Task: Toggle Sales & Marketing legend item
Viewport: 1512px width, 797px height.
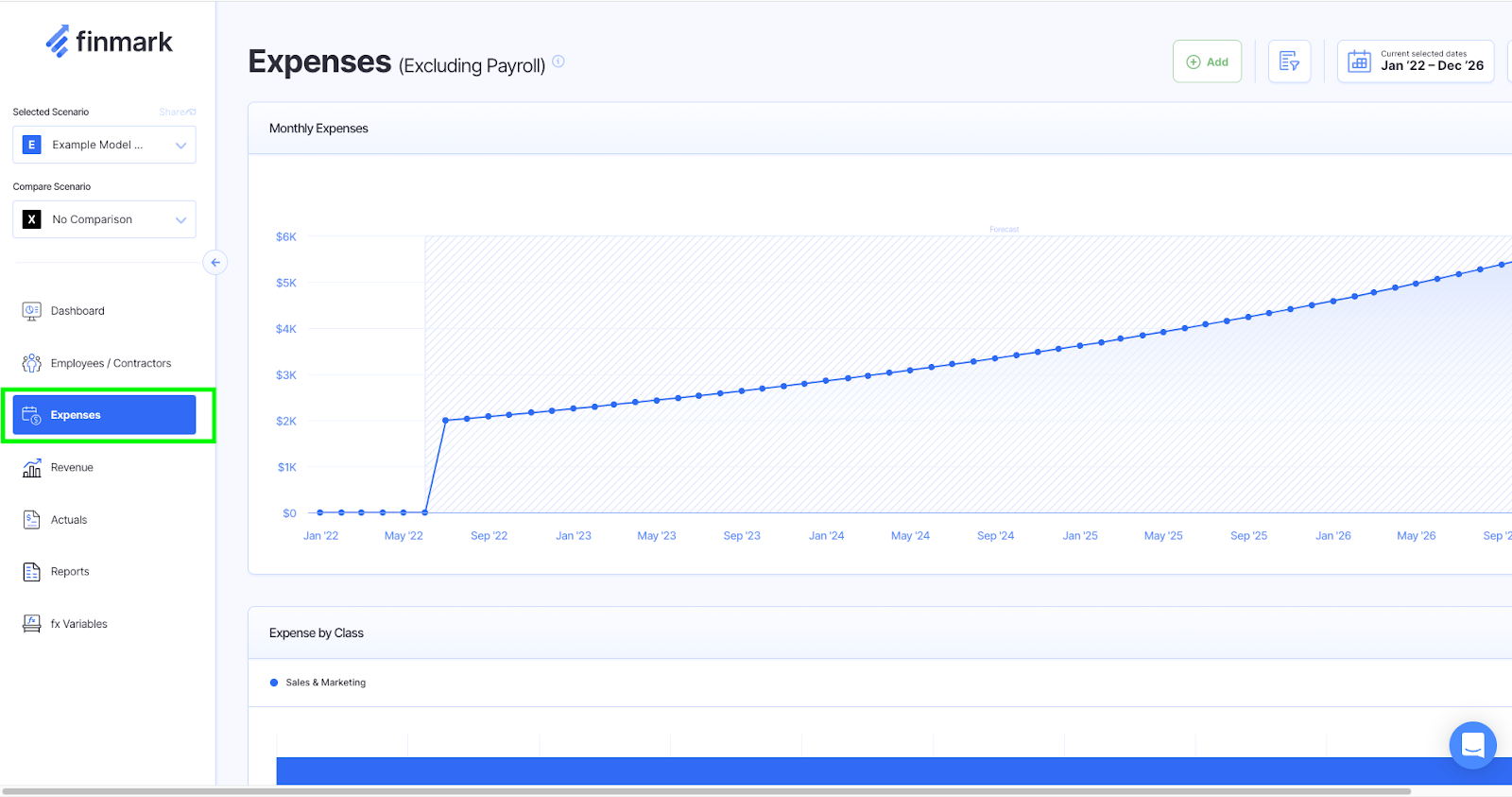Action: coord(318,683)
